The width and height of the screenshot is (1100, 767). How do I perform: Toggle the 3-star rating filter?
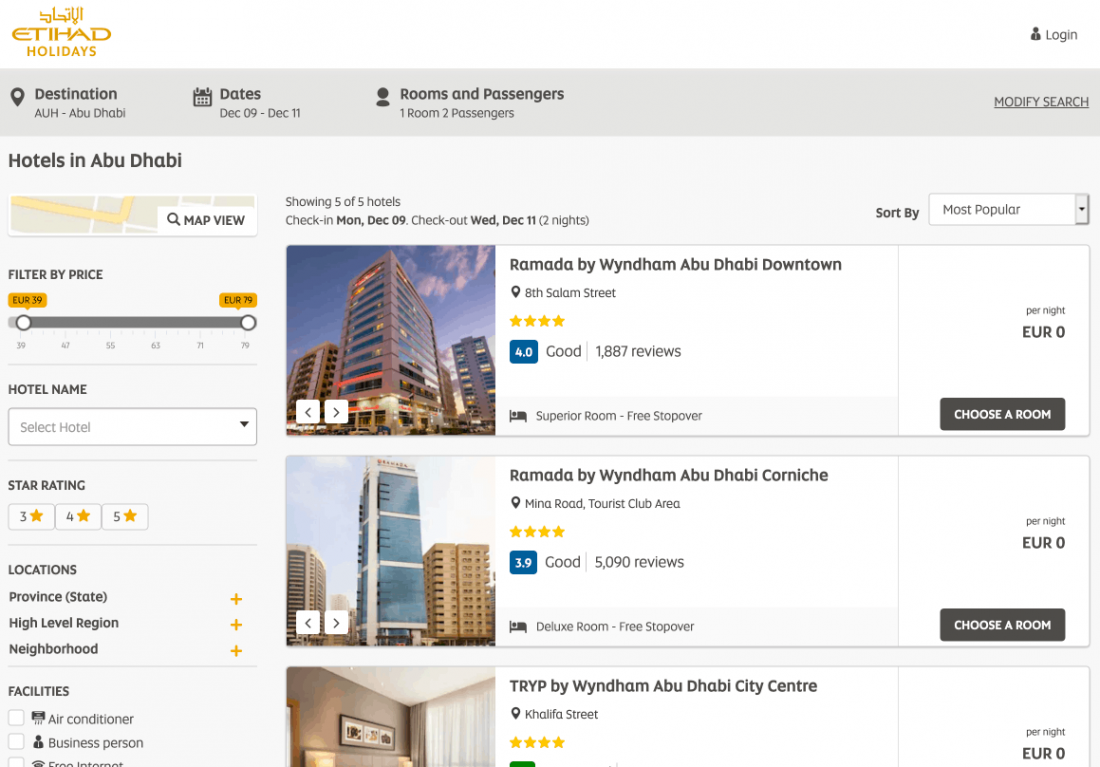[x=31, y=516]
